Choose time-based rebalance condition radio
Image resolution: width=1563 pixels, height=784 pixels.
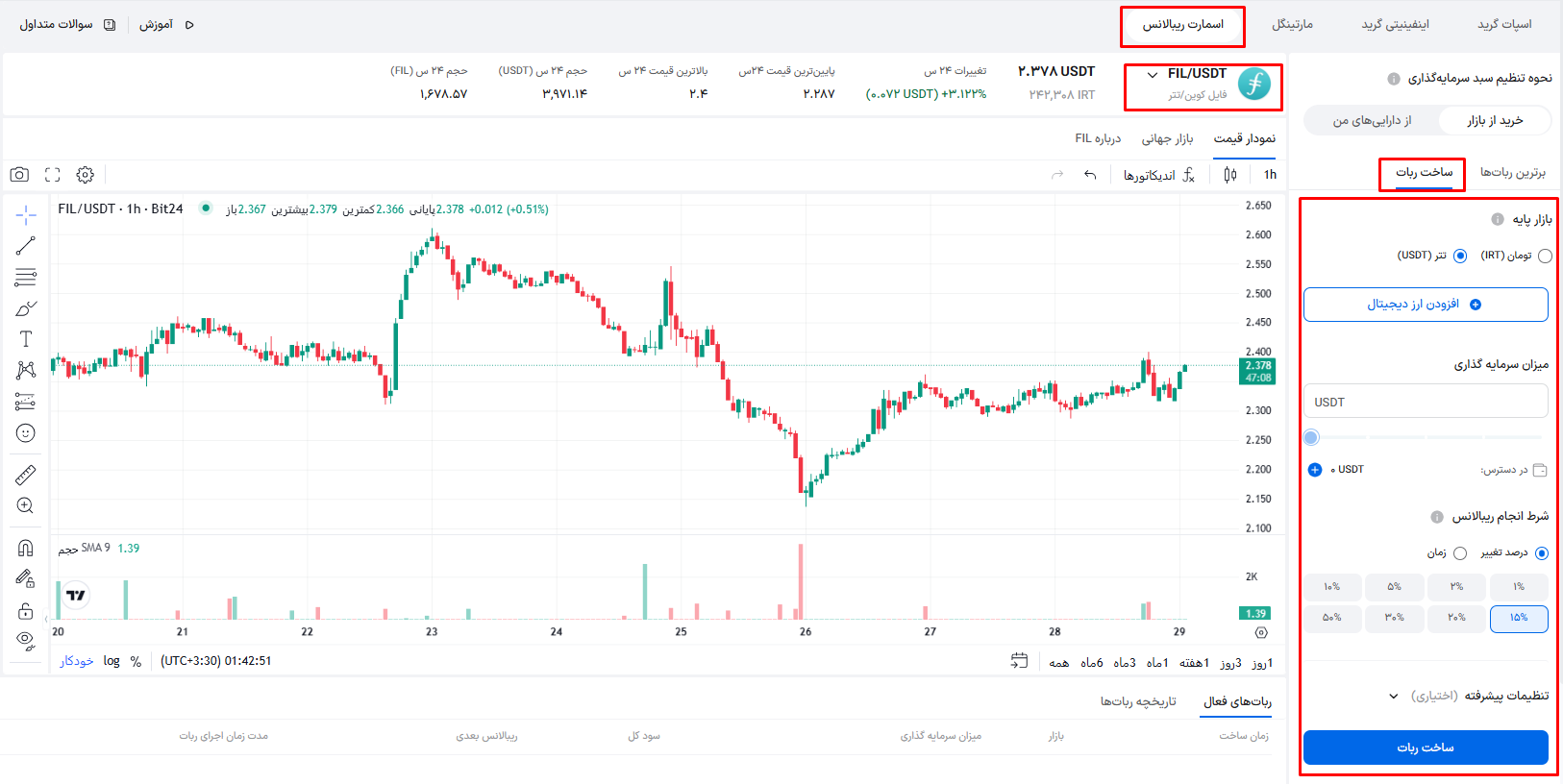pos(1460,553)
